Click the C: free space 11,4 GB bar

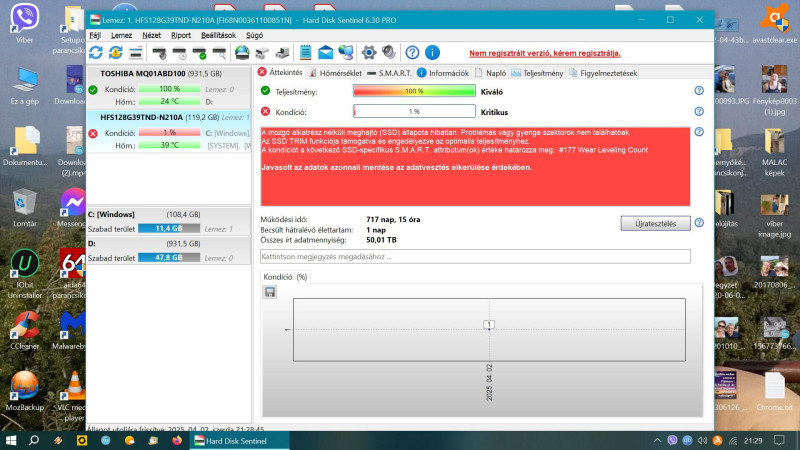(x=169, y=229)
